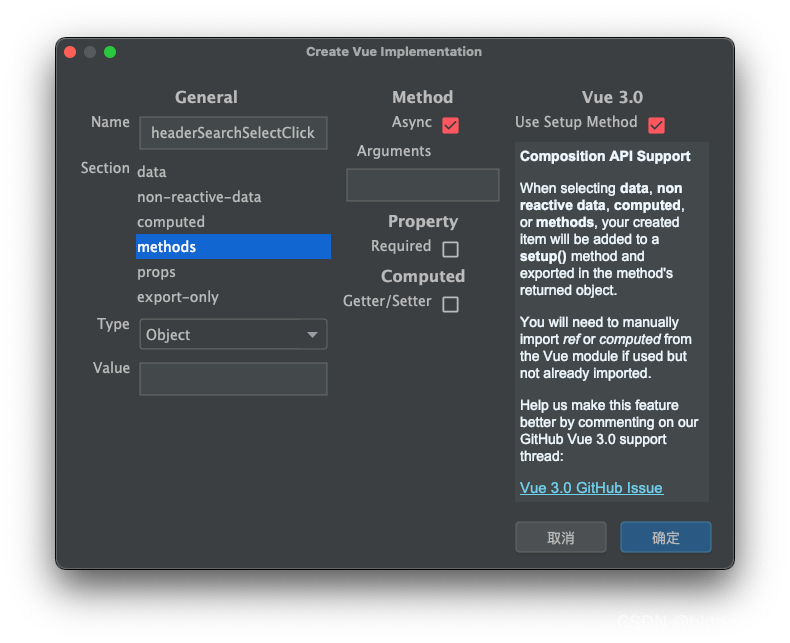
Task: Open the Type dropdown showing Object
Action: point(233,334)
